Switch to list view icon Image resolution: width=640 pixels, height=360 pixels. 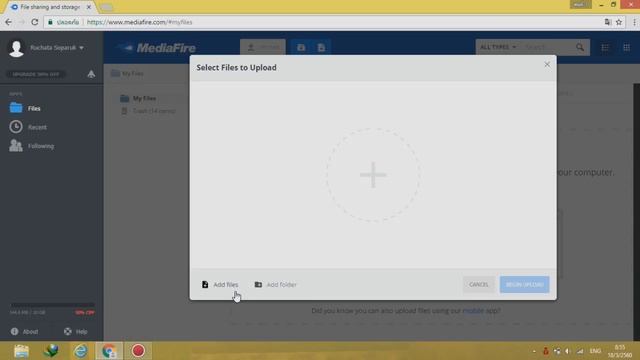[x=605, y=48]
